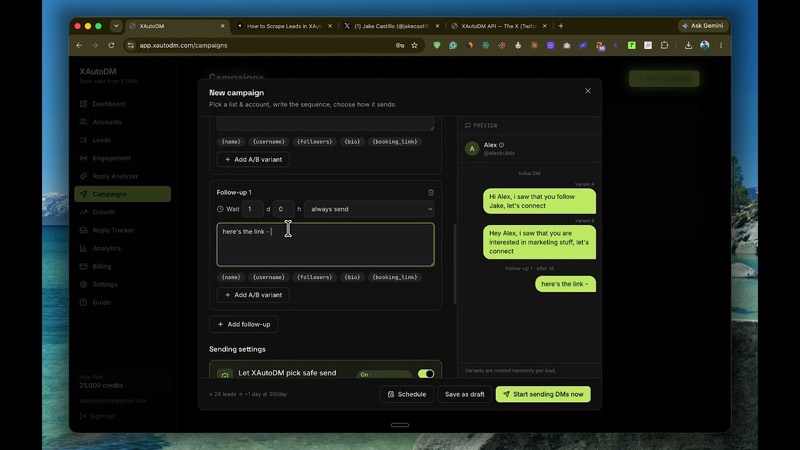The width and height of the screenshot is (800, 450).
Task: Click the green shield extension icon
Action: point(437,45)
